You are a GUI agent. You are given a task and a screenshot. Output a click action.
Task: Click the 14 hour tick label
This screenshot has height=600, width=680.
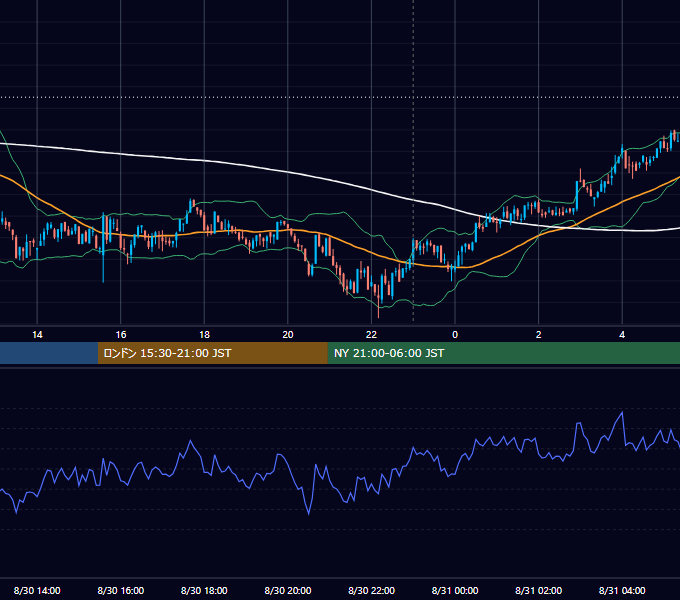[x=37, y=335]
